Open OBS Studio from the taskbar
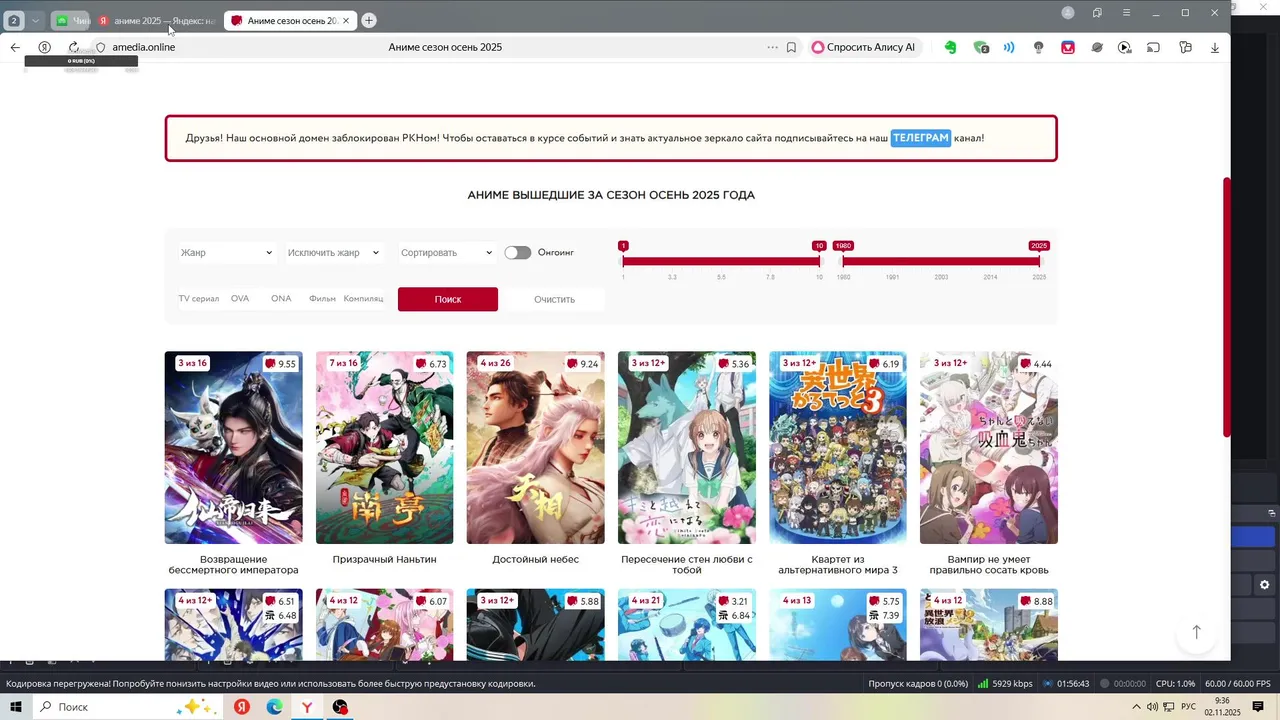 click(x=341, y=707)
